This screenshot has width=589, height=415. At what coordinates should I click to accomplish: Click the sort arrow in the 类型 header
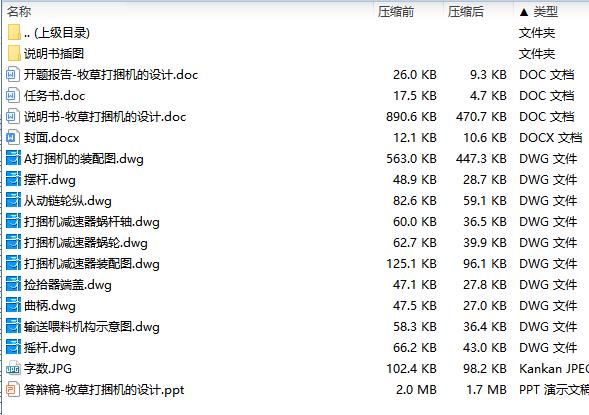[524, 12]
